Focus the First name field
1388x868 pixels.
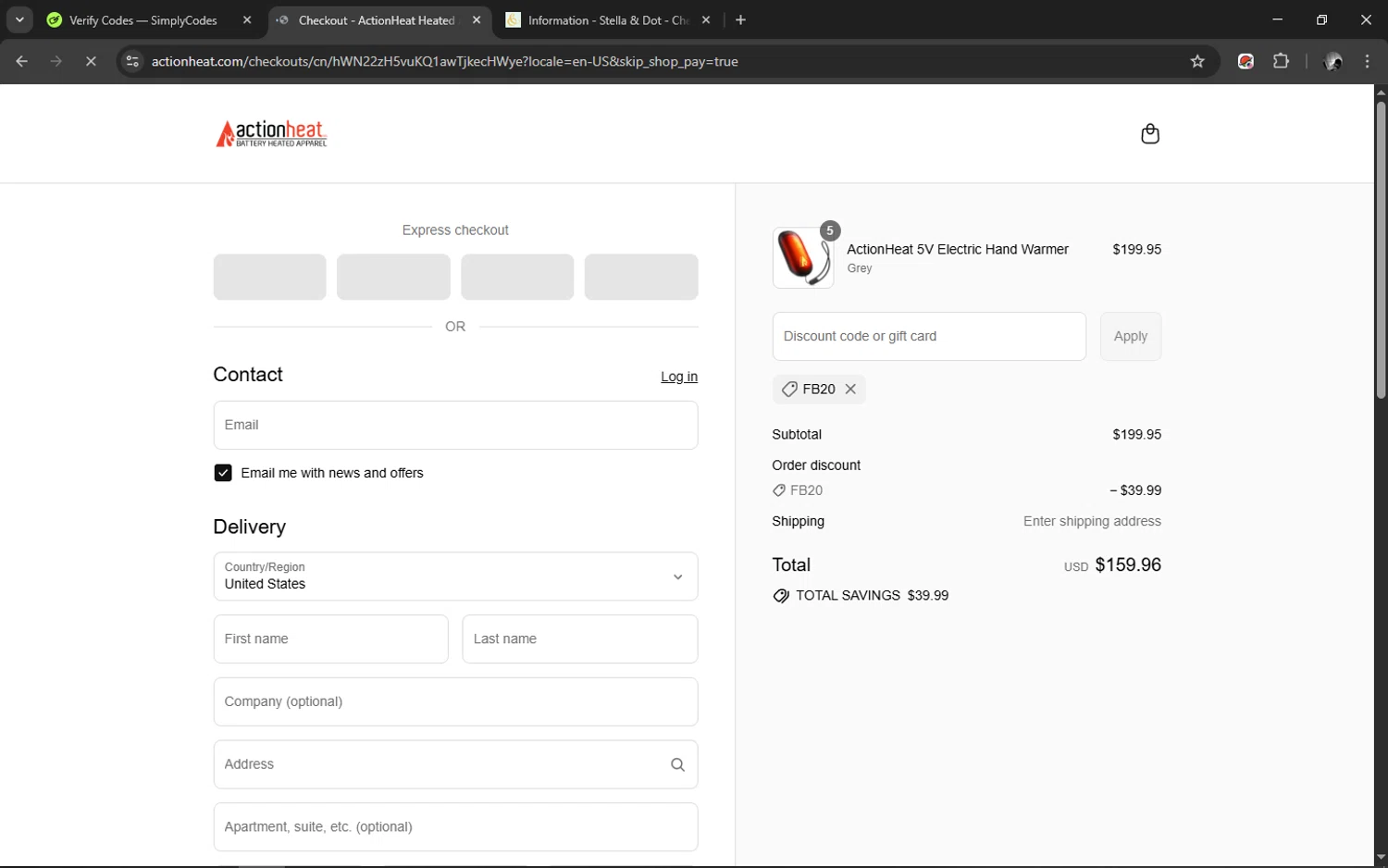[x=330, y=639]
